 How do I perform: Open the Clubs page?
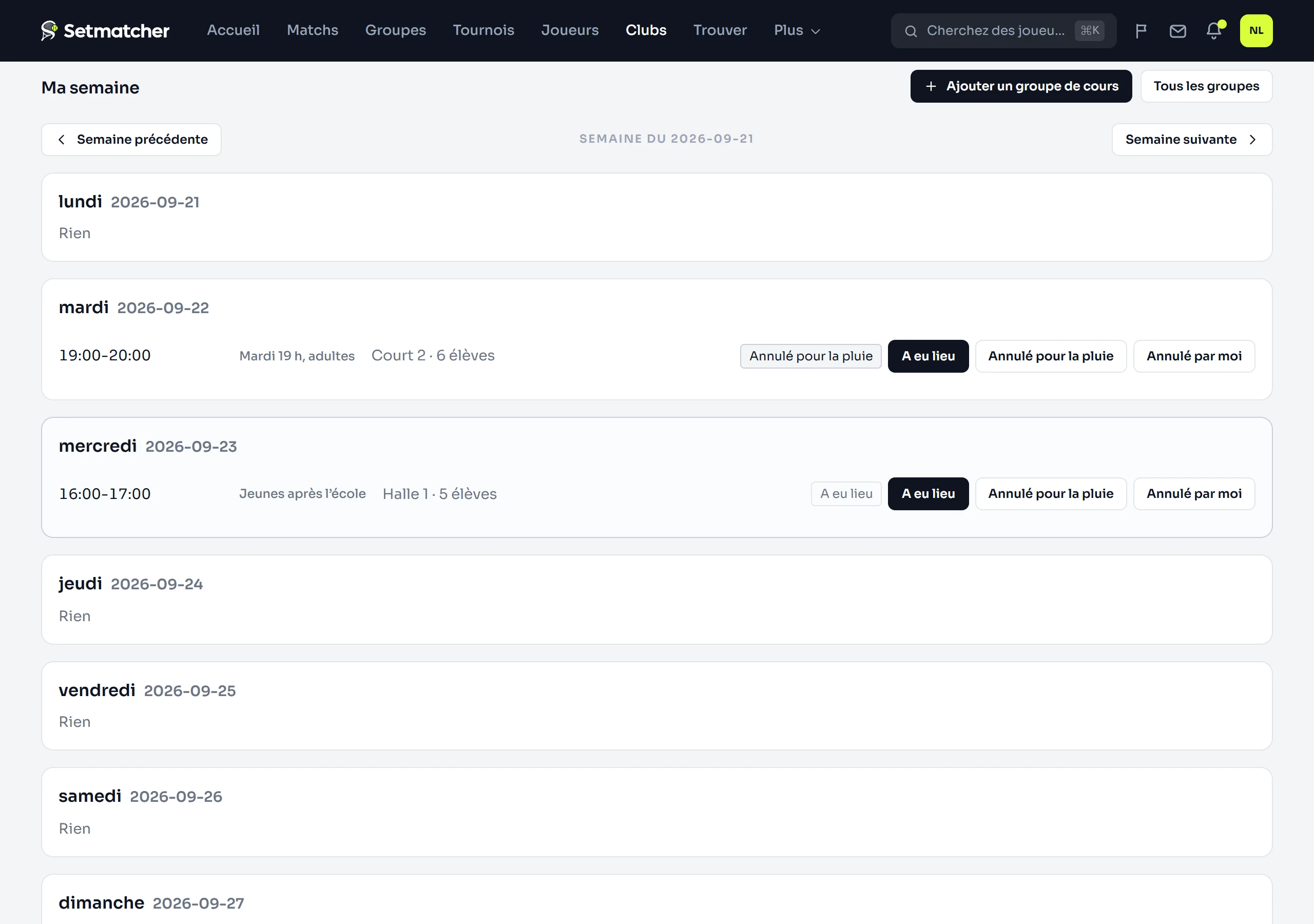(646, 30)
